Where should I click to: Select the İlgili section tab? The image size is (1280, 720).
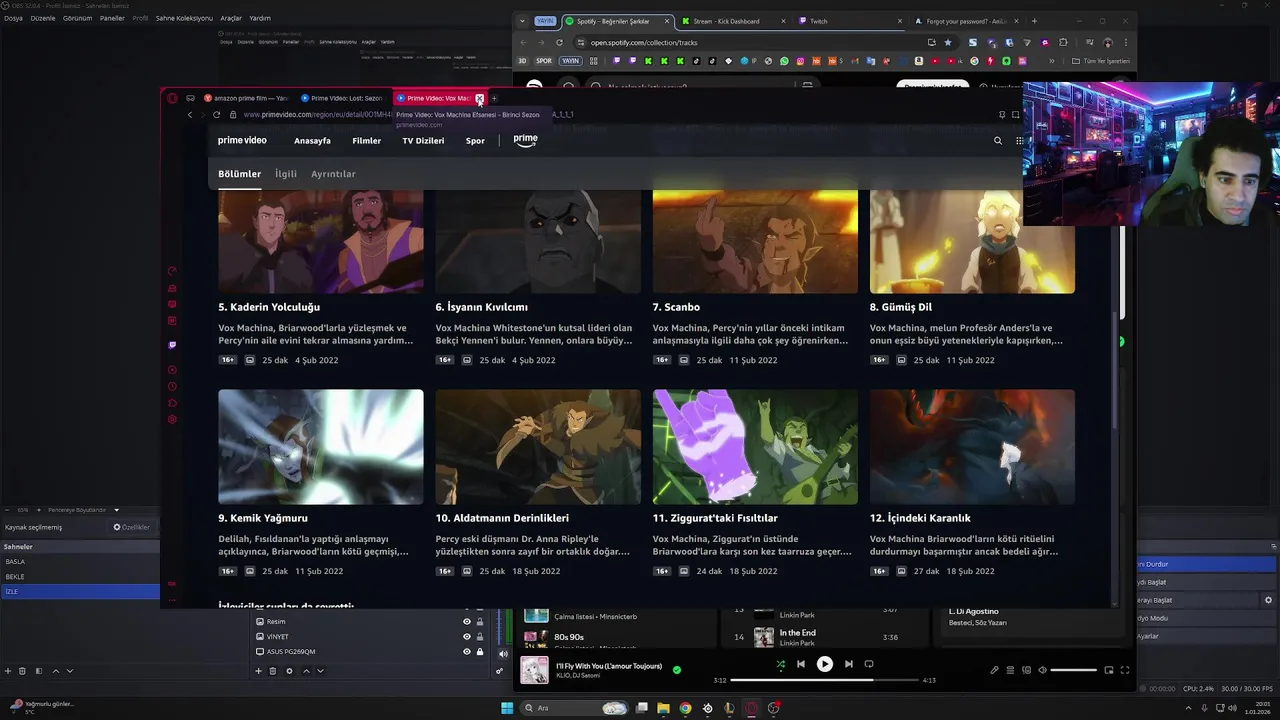point(286,174)
